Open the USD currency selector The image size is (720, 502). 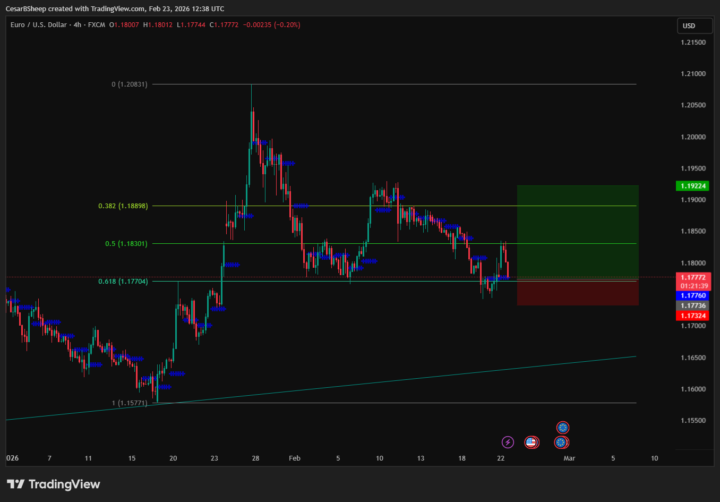click(x=694, y=26)
